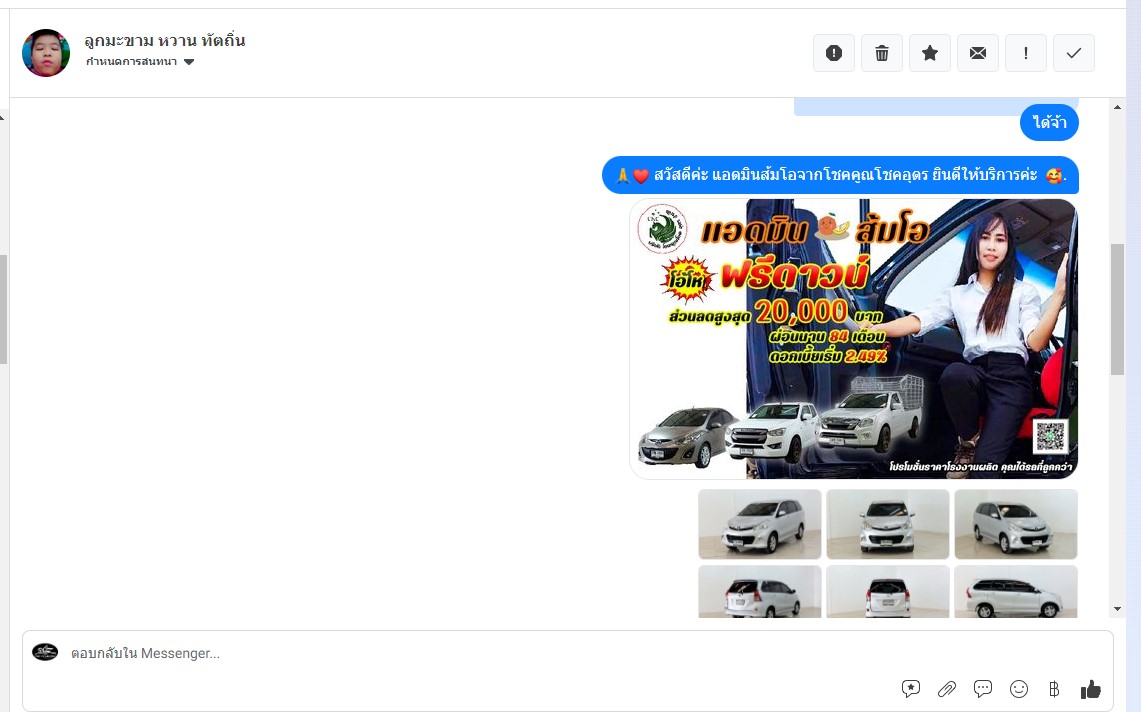Click the ได้จ้า message bubble
Screen dimensions: 1141x712
pyautogui.click(x=1049, y=122)
